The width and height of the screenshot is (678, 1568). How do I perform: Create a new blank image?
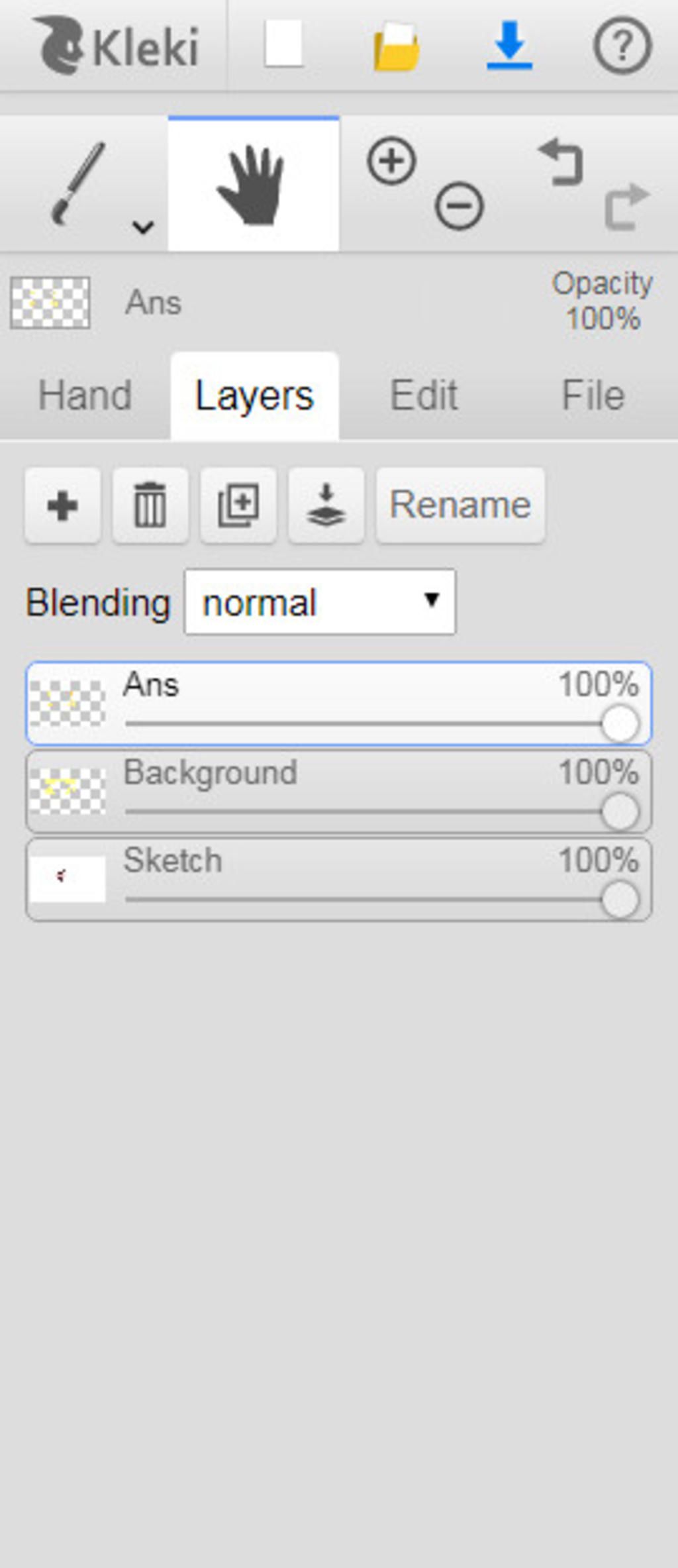click(283, 44)
